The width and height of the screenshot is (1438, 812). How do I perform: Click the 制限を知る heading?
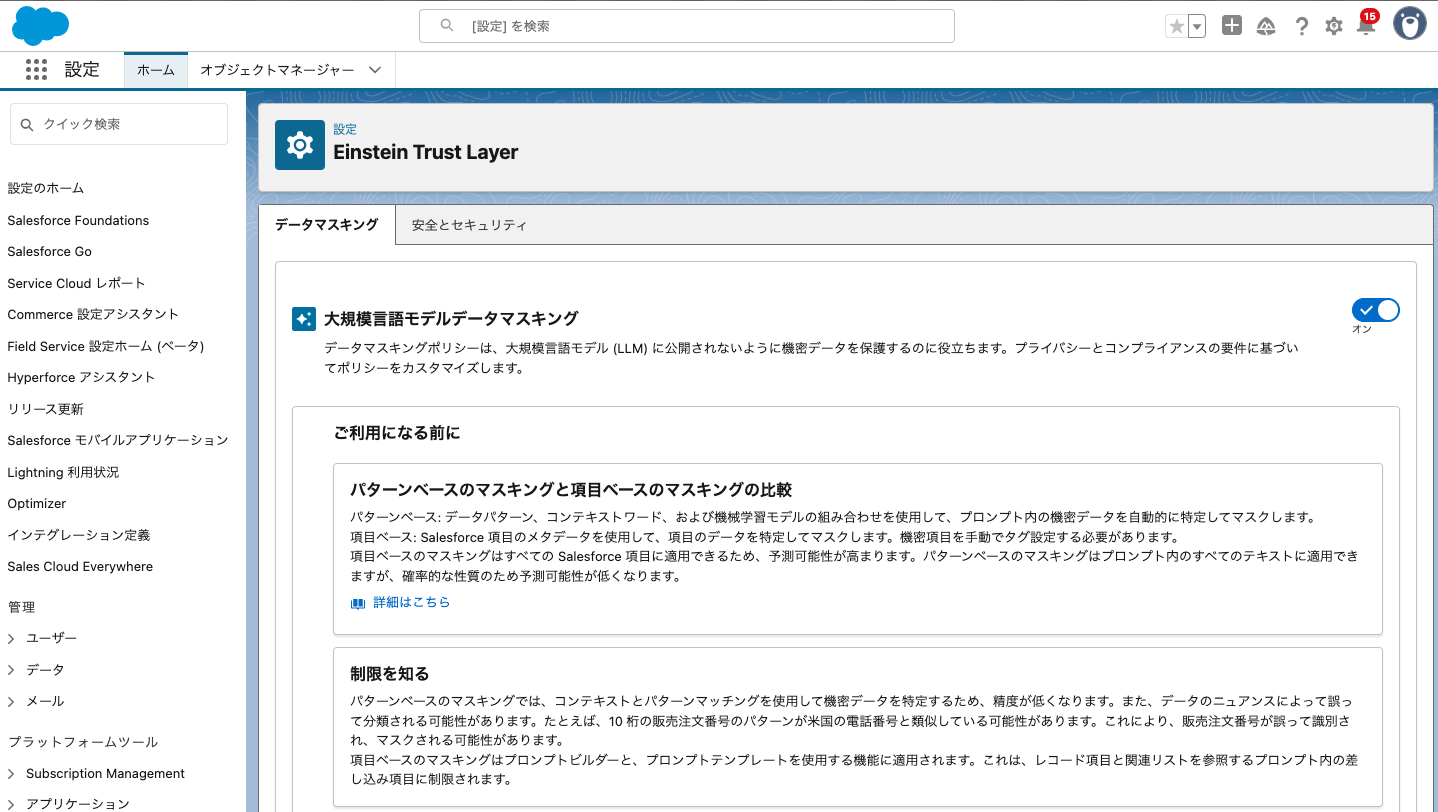tap(389, 674)
